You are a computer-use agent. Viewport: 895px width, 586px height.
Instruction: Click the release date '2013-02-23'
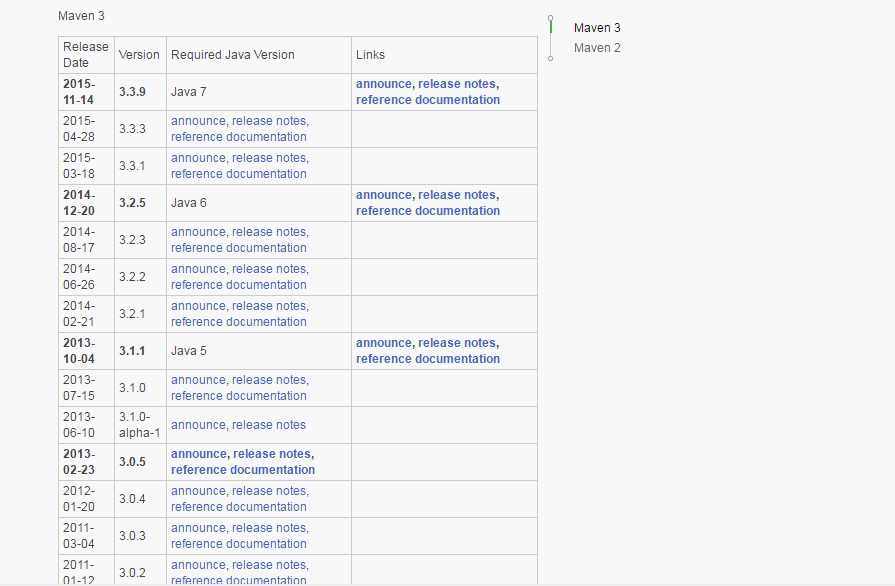click(x=79, y=462)
